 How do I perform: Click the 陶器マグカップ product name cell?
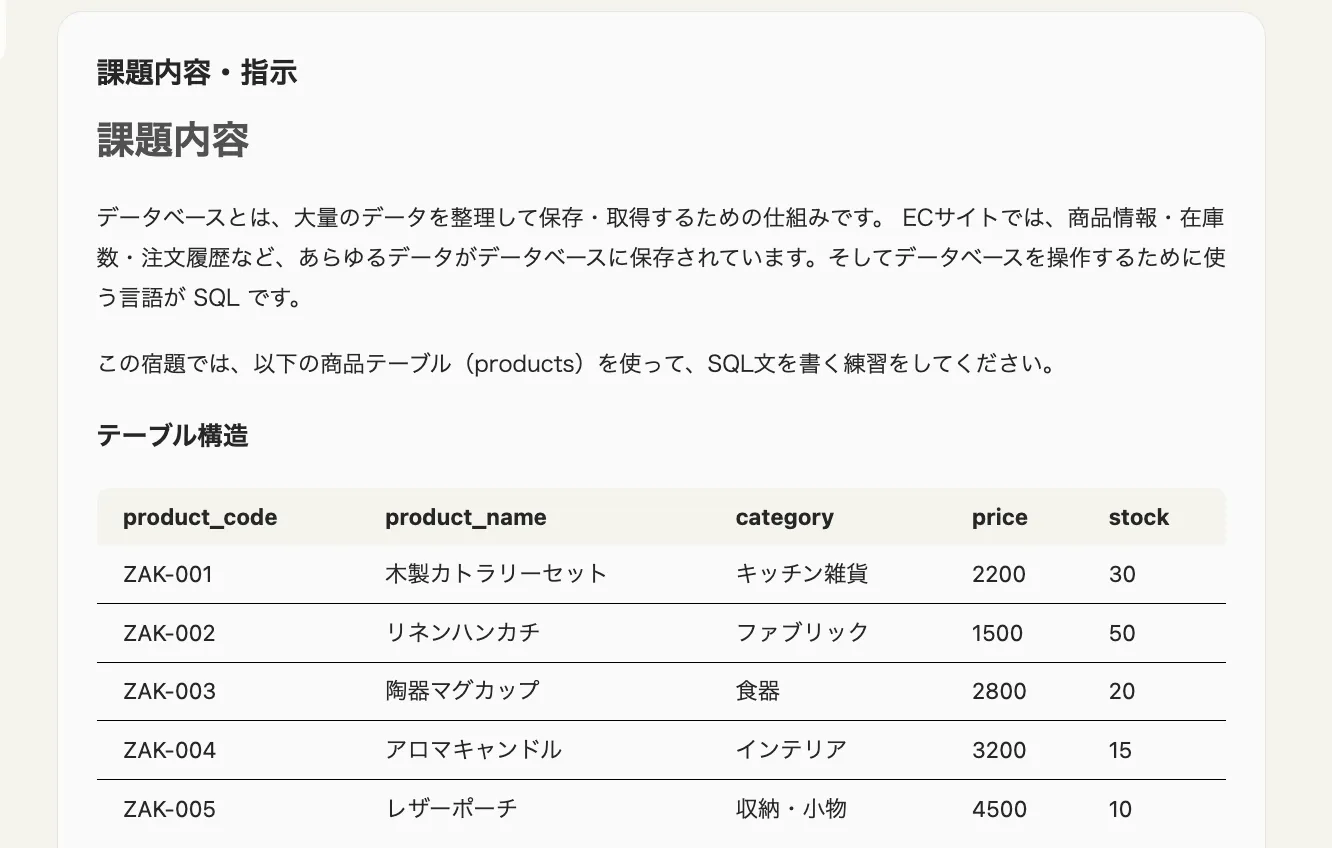pyautogui.click(x=462, y=691)
